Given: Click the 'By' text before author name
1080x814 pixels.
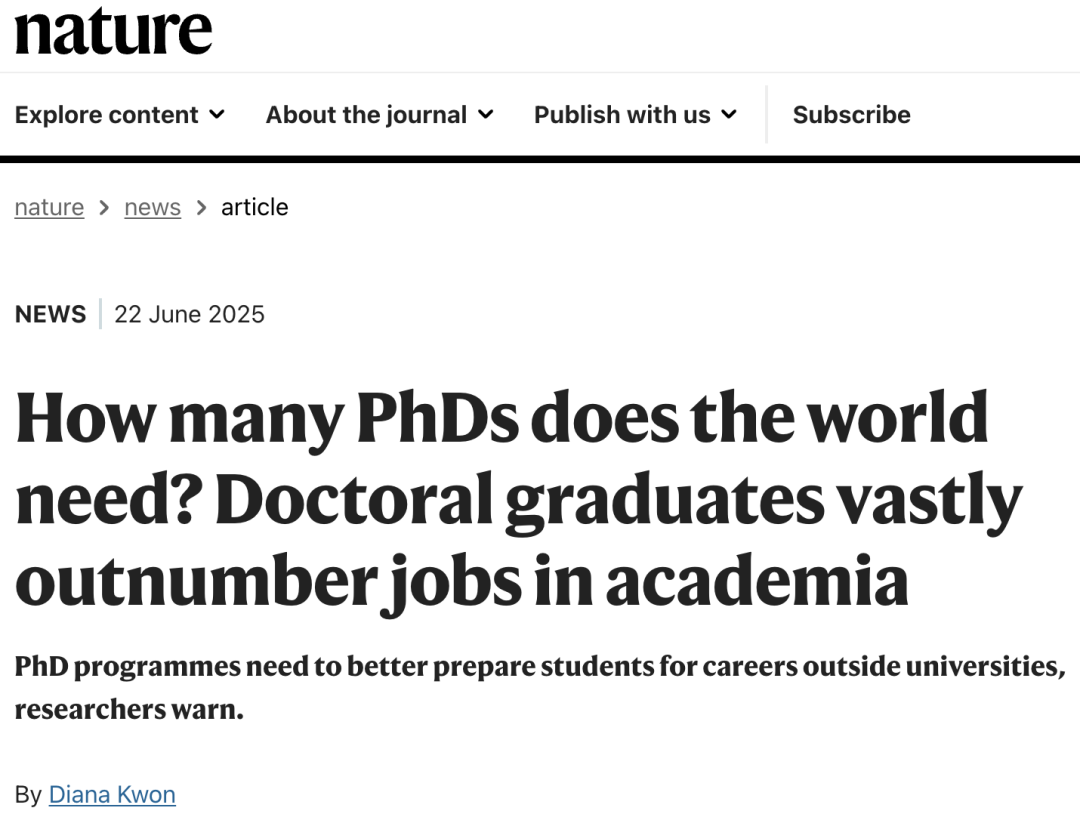Looking at the screenshot, I should coord(28,795).
